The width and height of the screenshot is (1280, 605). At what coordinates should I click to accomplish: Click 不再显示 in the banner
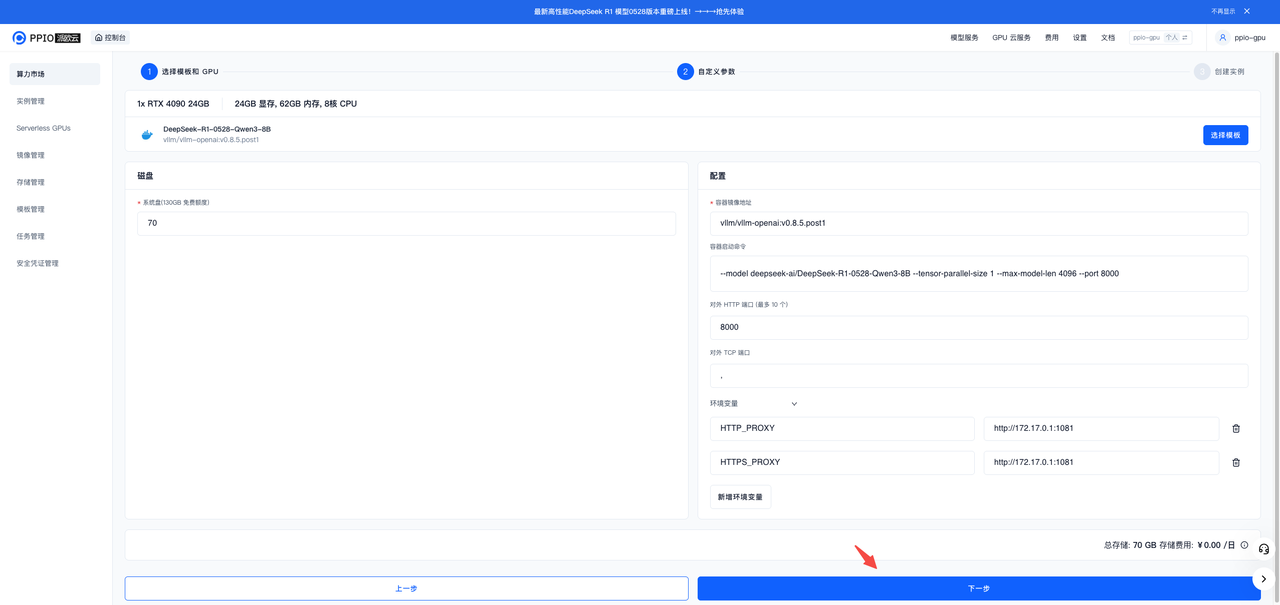click(1223, 11)
